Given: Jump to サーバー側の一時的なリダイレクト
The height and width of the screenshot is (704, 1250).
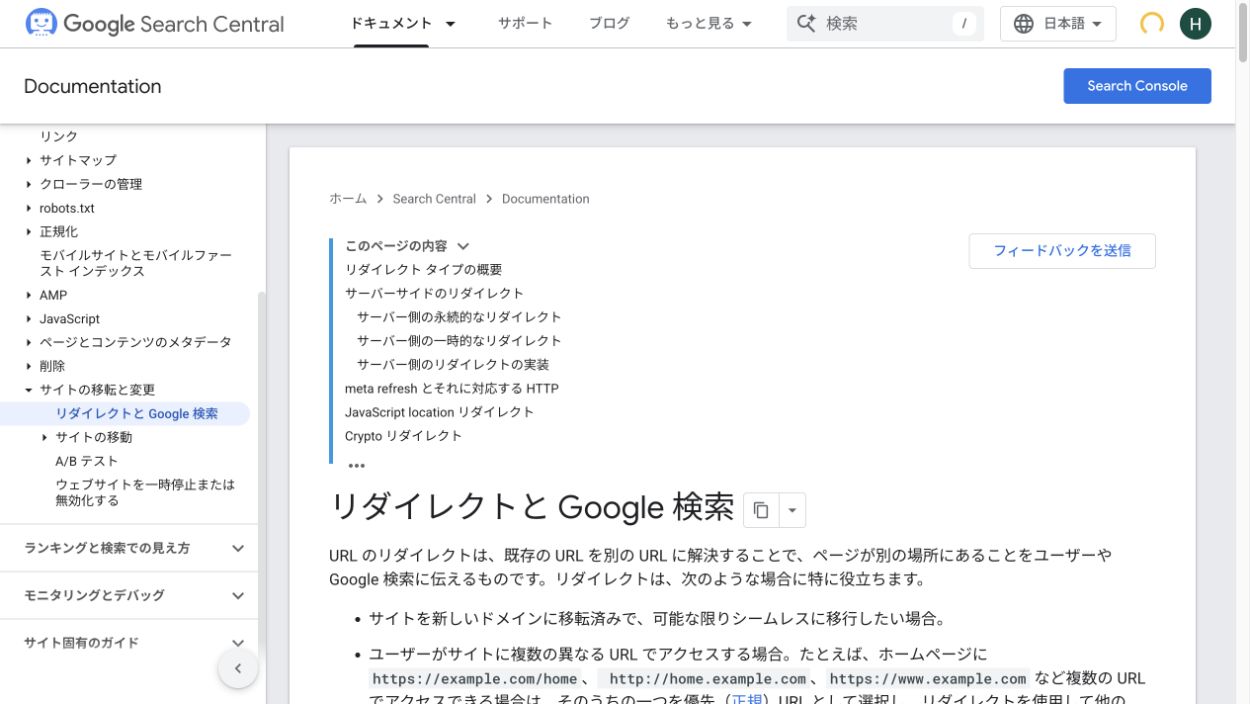Looking at the screenshot, I should [x=459, y=341].
